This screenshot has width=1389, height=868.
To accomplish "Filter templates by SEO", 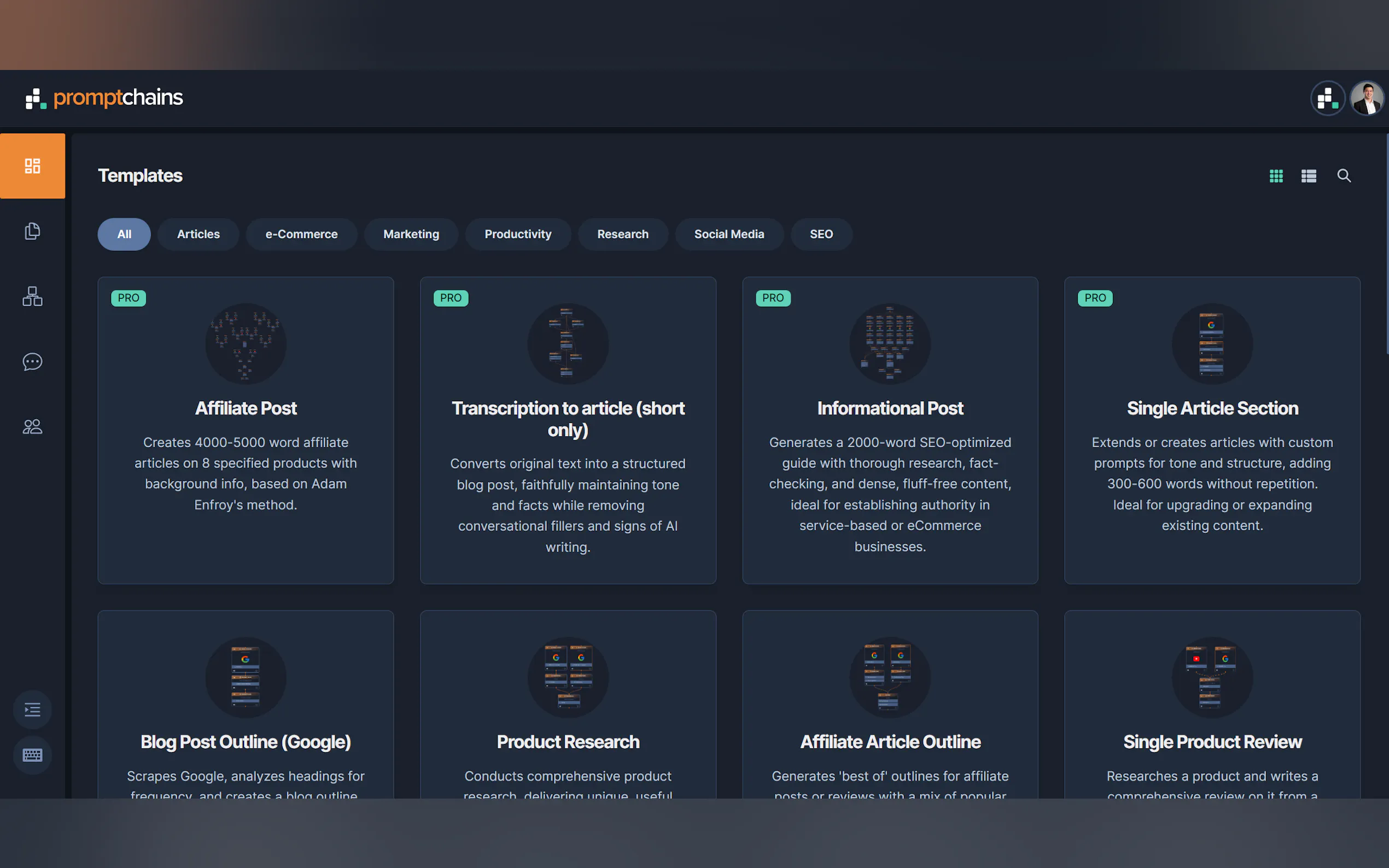I will (821, 234).
